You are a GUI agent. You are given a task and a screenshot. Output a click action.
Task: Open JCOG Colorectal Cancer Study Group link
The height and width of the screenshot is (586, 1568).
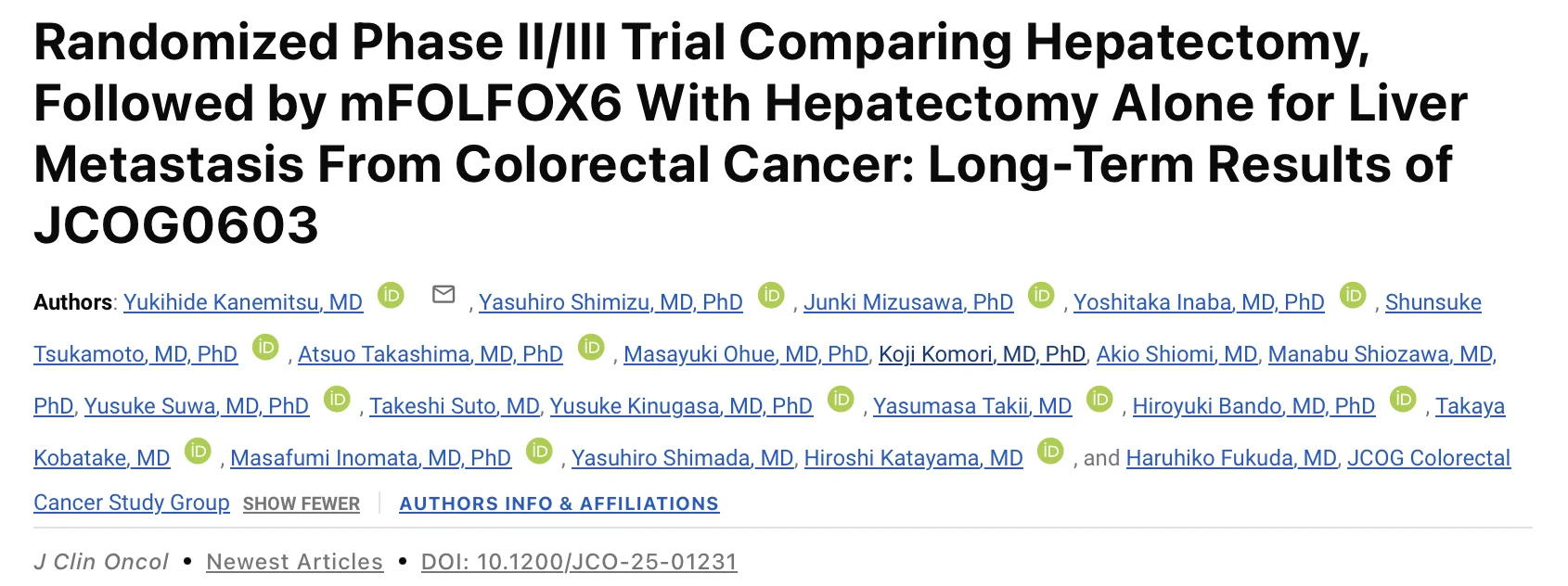pyautogui.click(x=1428, y=458)
